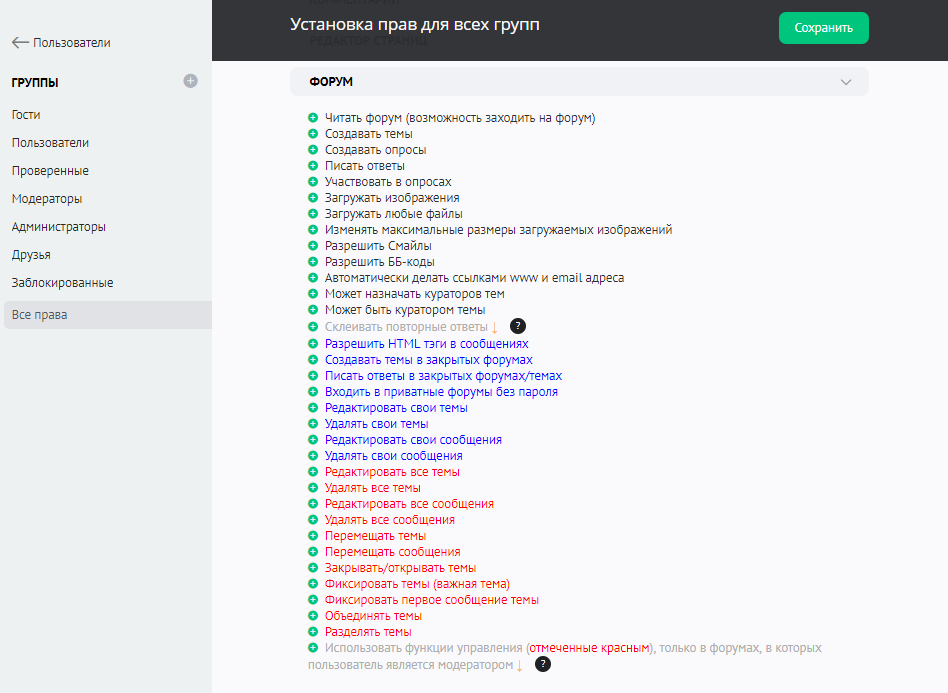The width and height of the screenshot is (948, 693).
Task: Open Администраторы group in sidebar
Action: coord(58,227)
